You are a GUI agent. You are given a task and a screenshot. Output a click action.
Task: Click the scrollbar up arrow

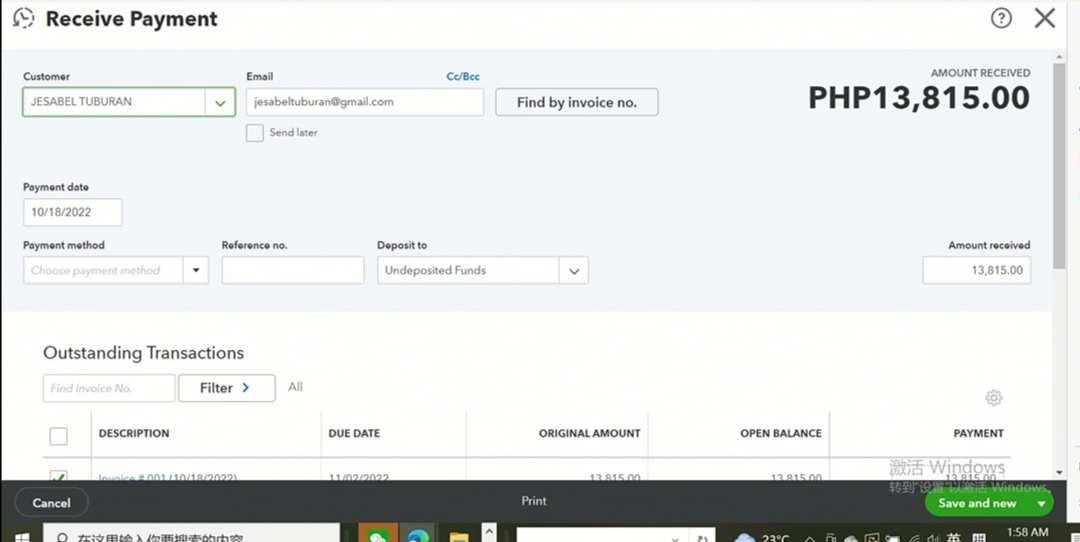click(x=1059, y=56)
